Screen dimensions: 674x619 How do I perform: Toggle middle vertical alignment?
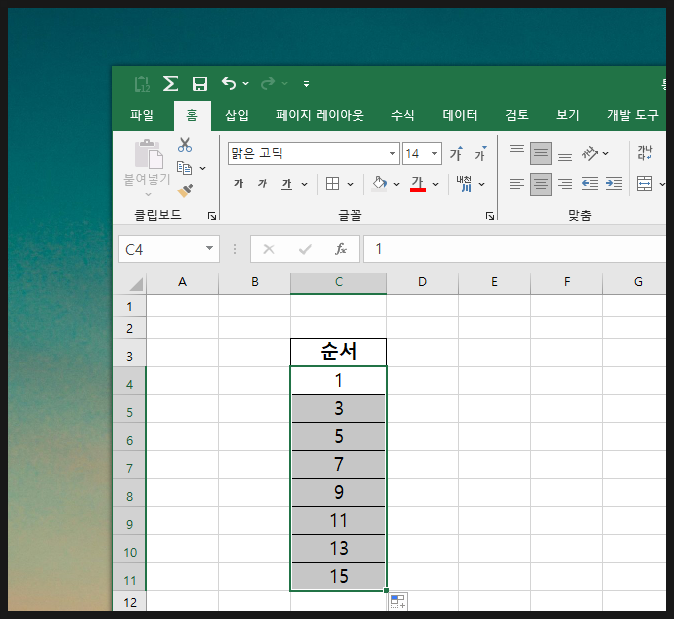pyautogui.click(x=541, y=153)
